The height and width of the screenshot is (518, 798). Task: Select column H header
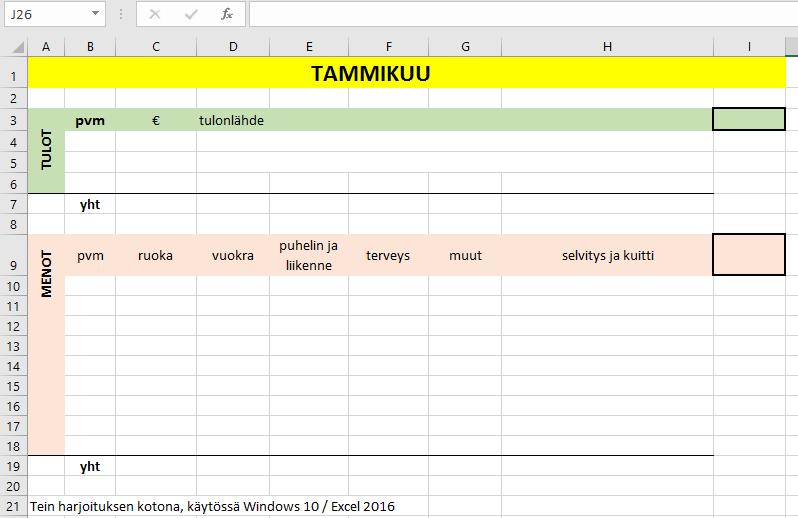607,47
